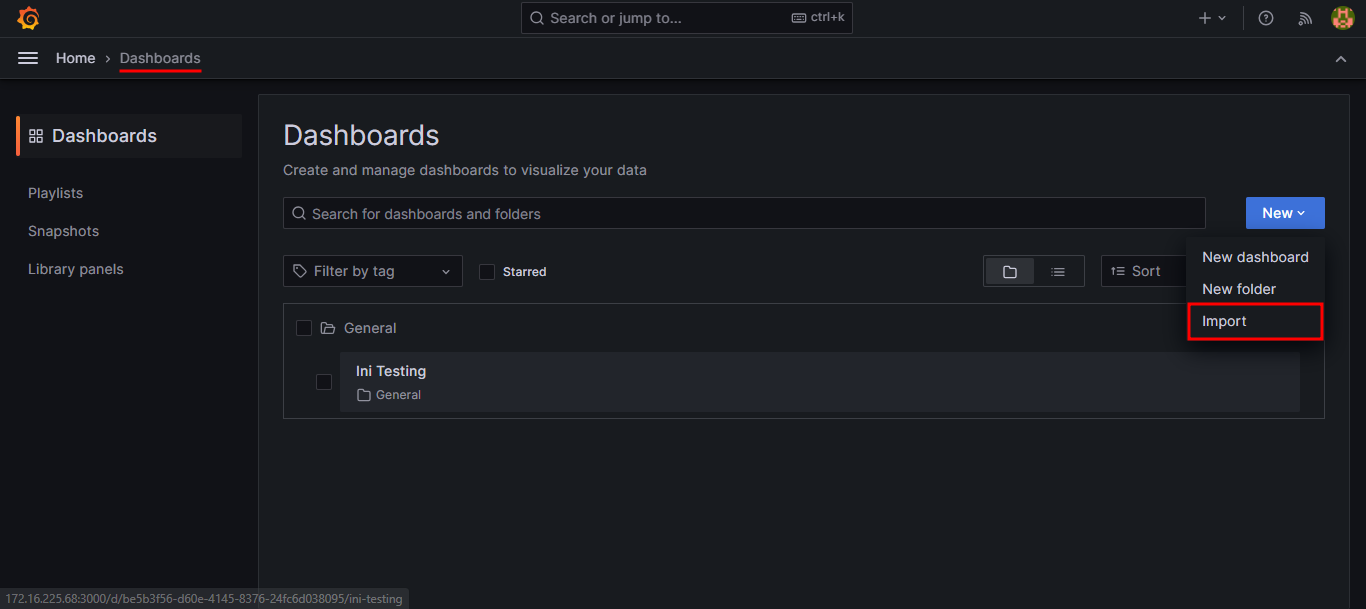Toggle the Starred filter checkbox
This screenshot has height=609, width=1366.
486,271
